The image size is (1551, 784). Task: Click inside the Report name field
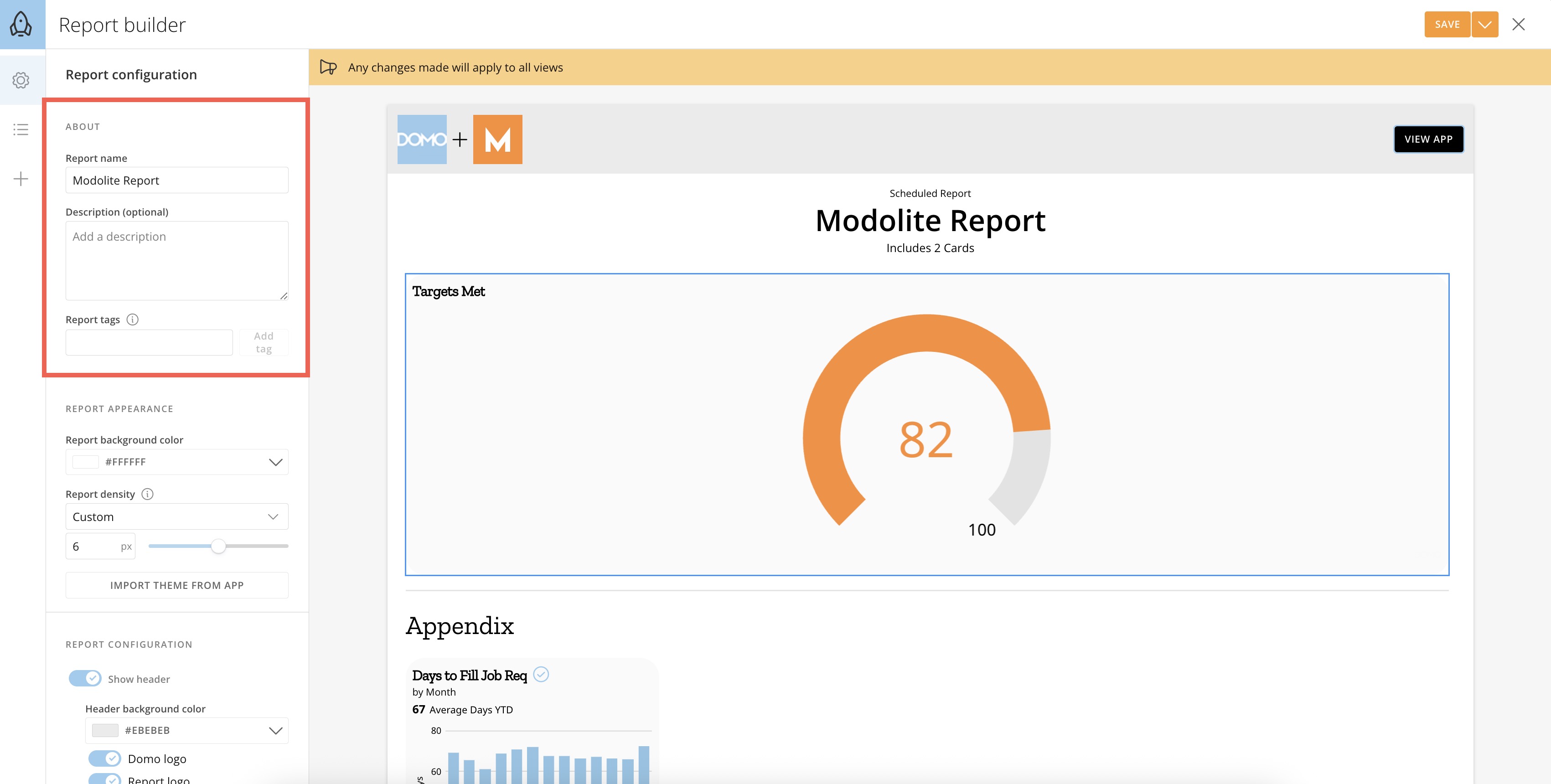pyautogui.click(x=176, y=180)
